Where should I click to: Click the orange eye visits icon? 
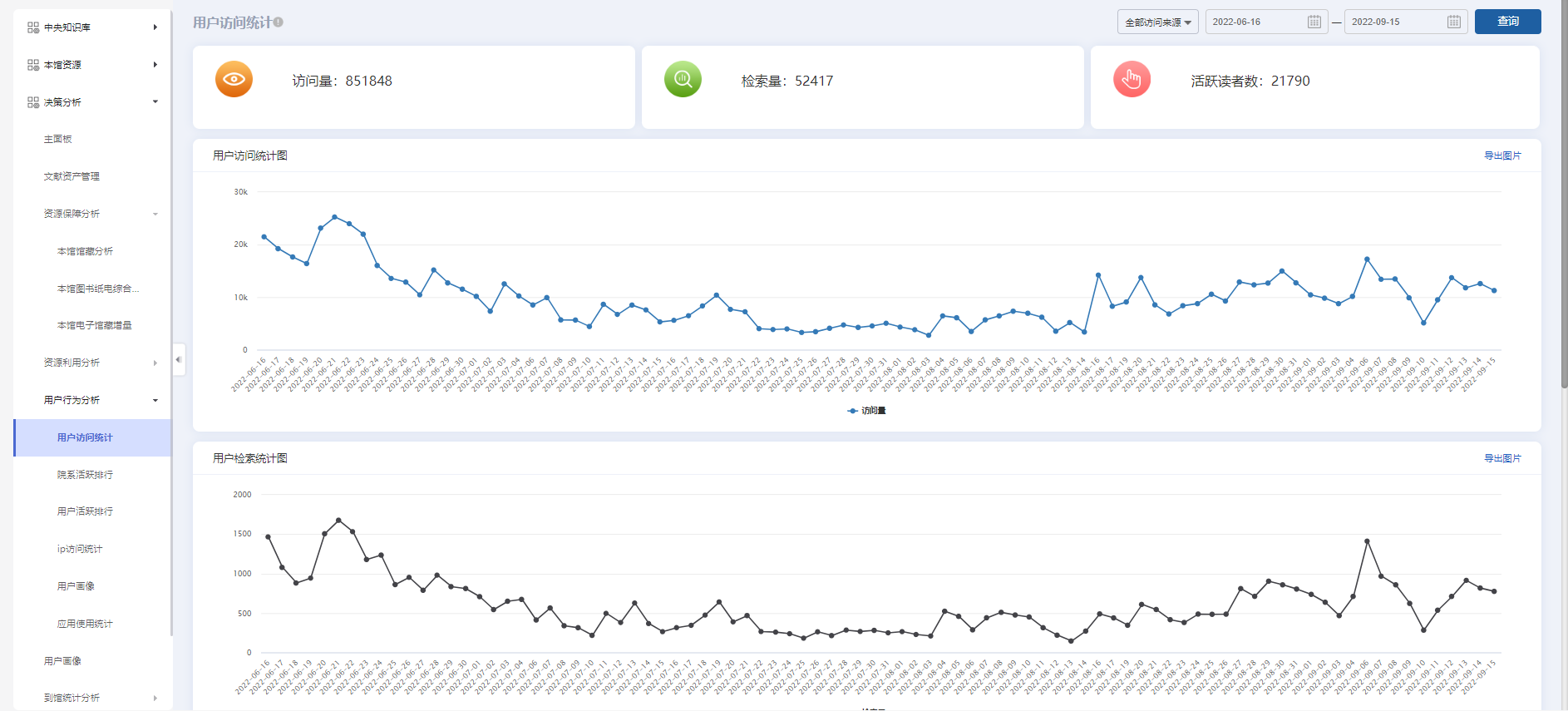tap(234, 80)
